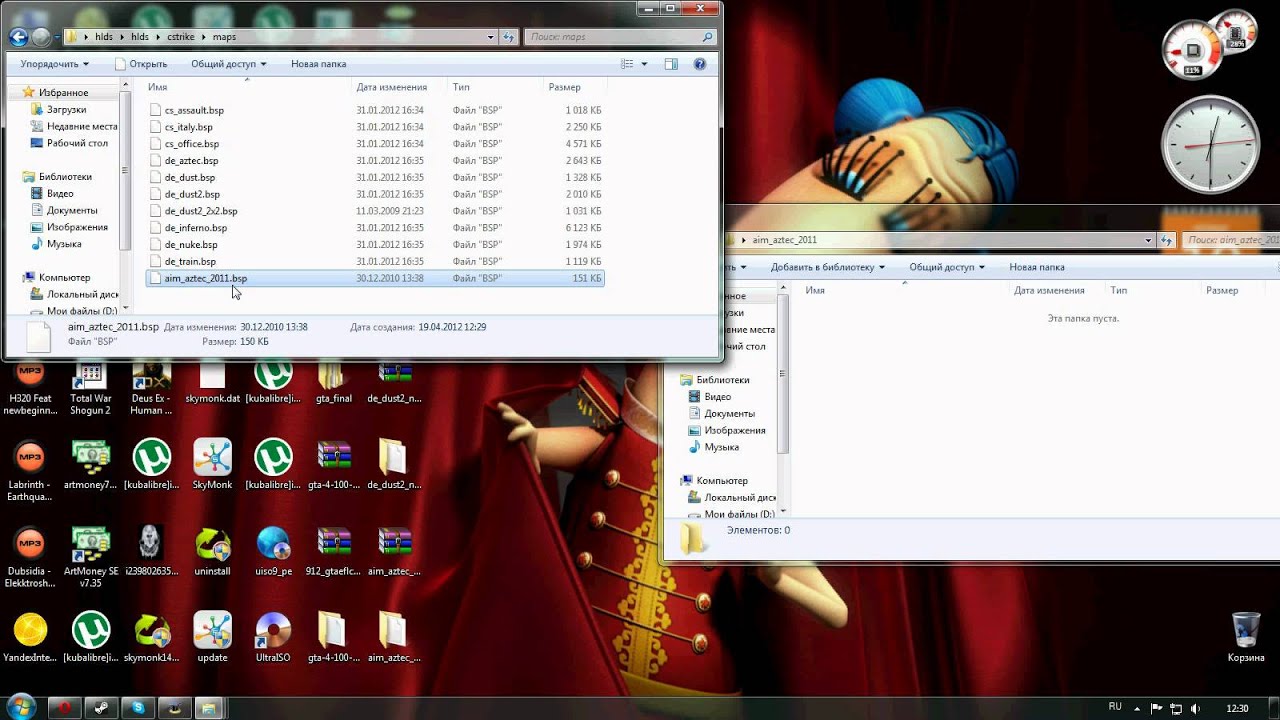Open the view options dropdown arrow

coord(644,64)
